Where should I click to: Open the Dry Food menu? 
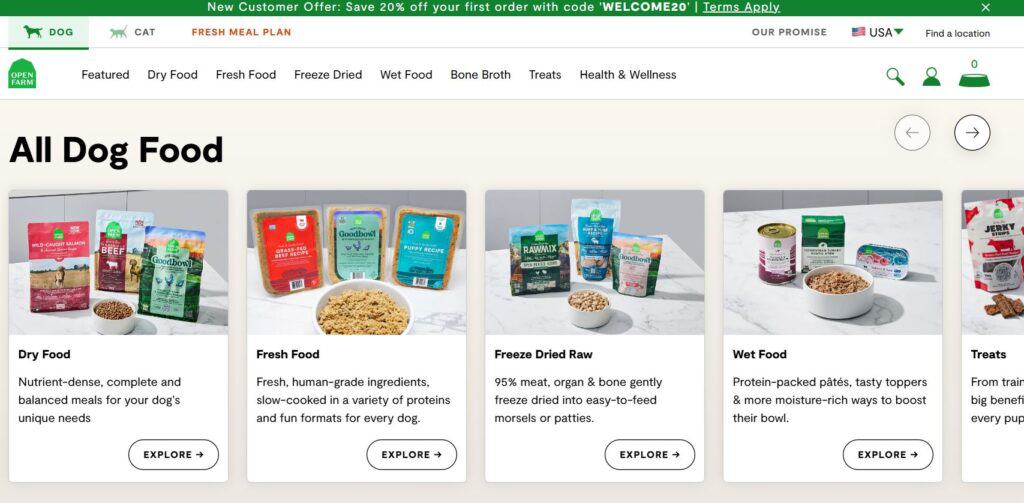(x=172, y=74)
